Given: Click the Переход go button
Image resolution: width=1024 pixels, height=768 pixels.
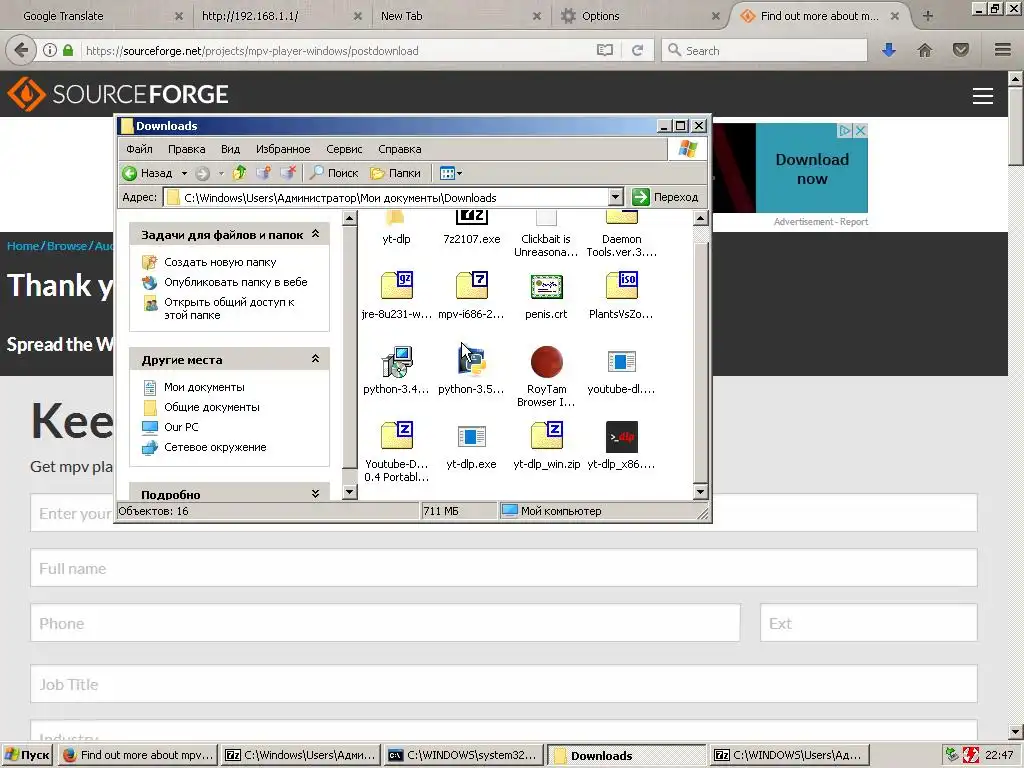Looking at the screenshot, I should pyautogui.click(x=665, y=197).
